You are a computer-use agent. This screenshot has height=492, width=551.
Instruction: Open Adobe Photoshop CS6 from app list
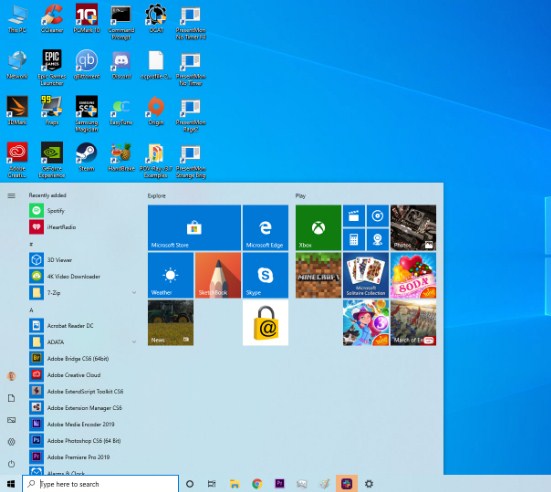pyautogui.click(x=83, y=440)
